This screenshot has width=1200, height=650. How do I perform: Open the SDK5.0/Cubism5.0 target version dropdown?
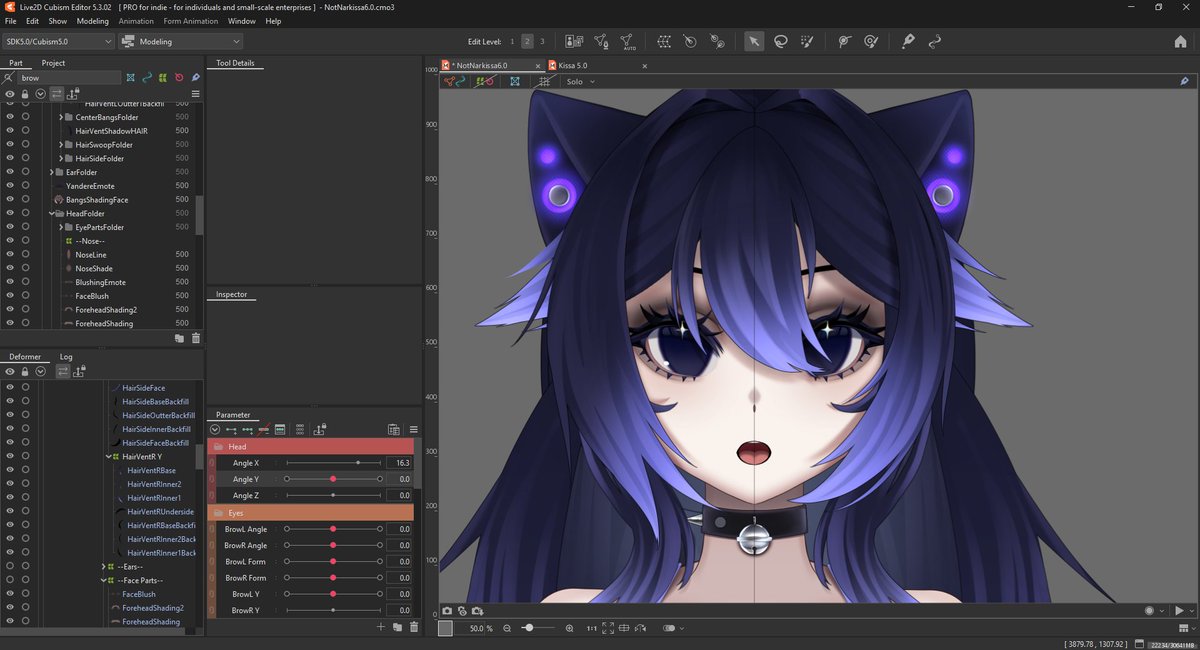pos(59,41)
